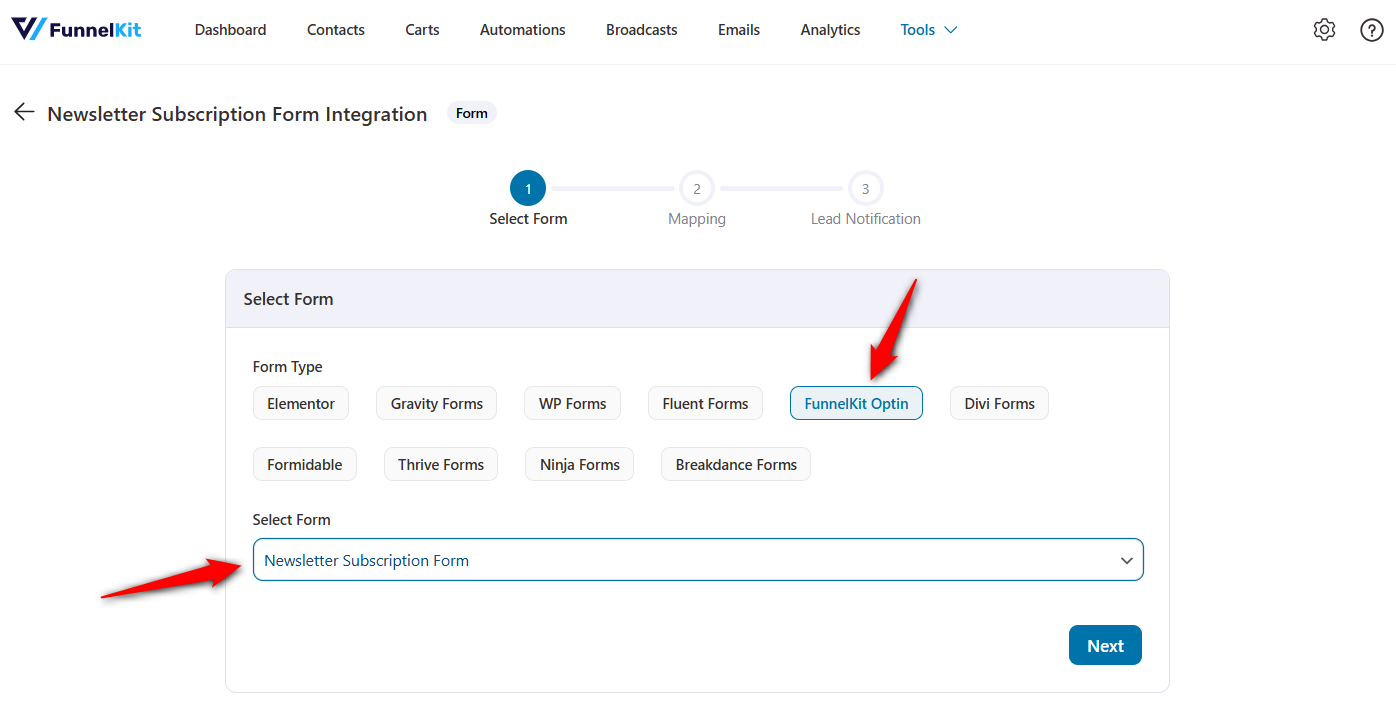Jump to step 2 Mapping circle
Viewport: 1396px width, 713px height.
click(x=697, y=188)
